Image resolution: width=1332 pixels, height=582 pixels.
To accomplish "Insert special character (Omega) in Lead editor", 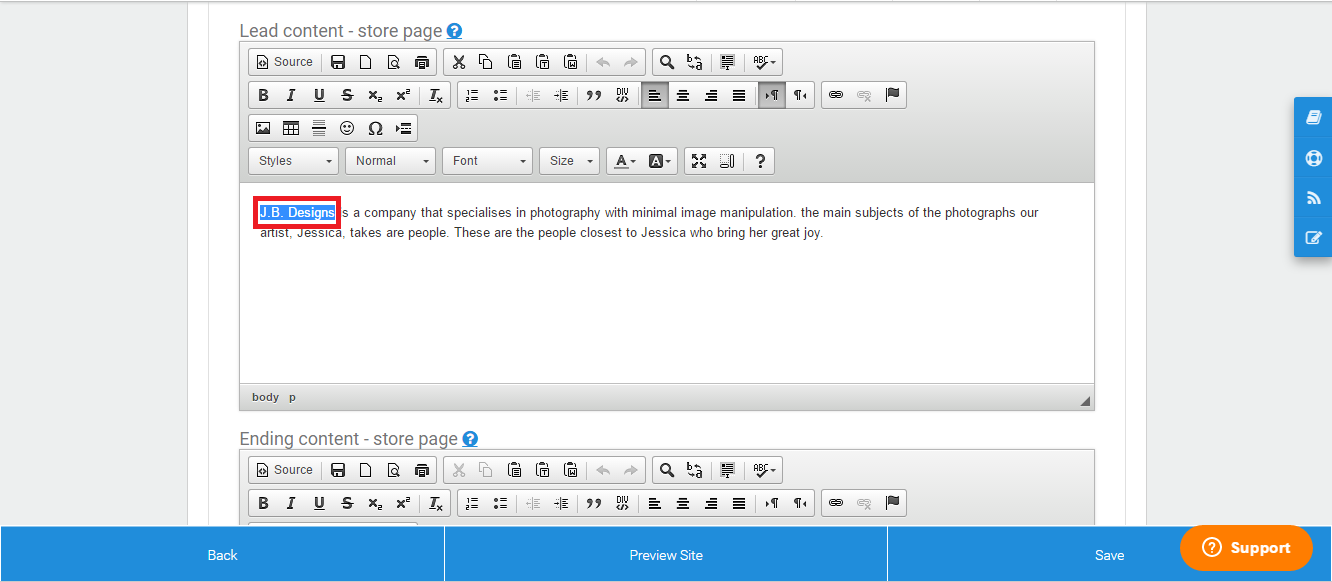I will pyautogui.click(x=375, y=128).
